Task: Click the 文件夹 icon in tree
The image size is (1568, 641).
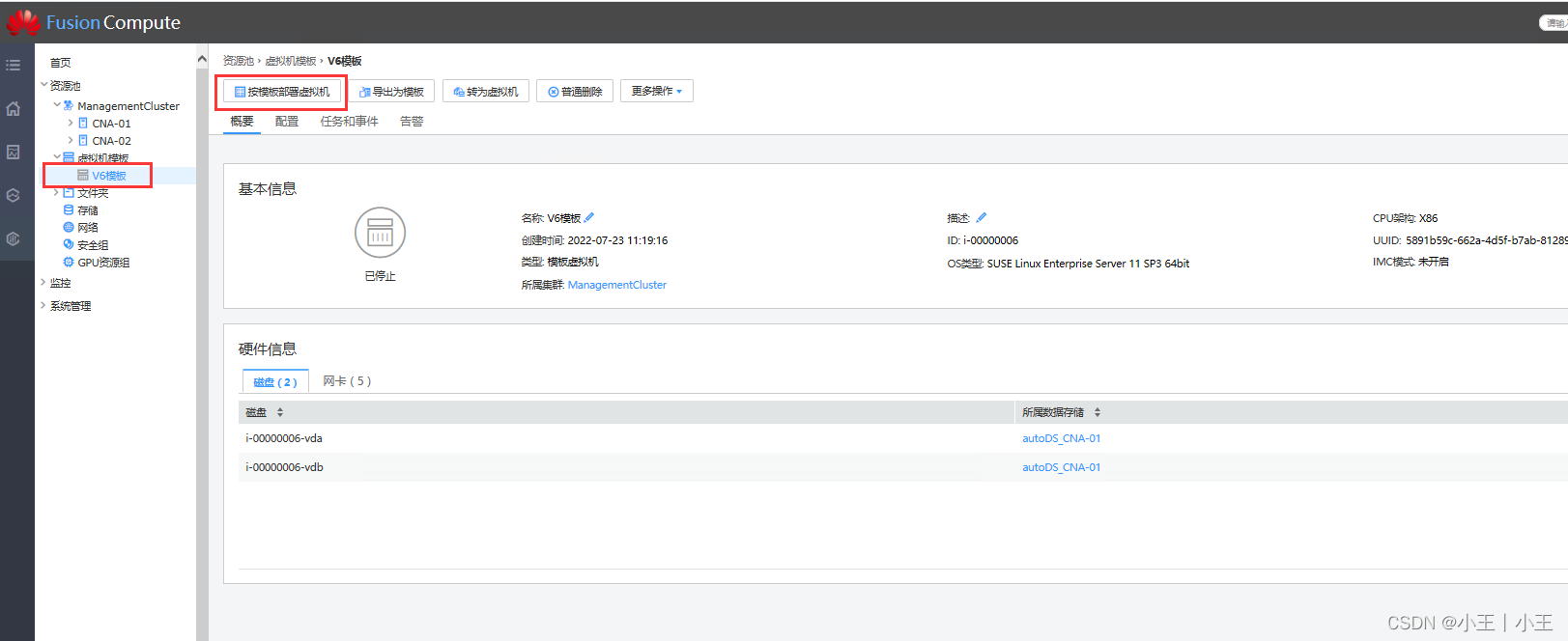Action: click(69, 192)
